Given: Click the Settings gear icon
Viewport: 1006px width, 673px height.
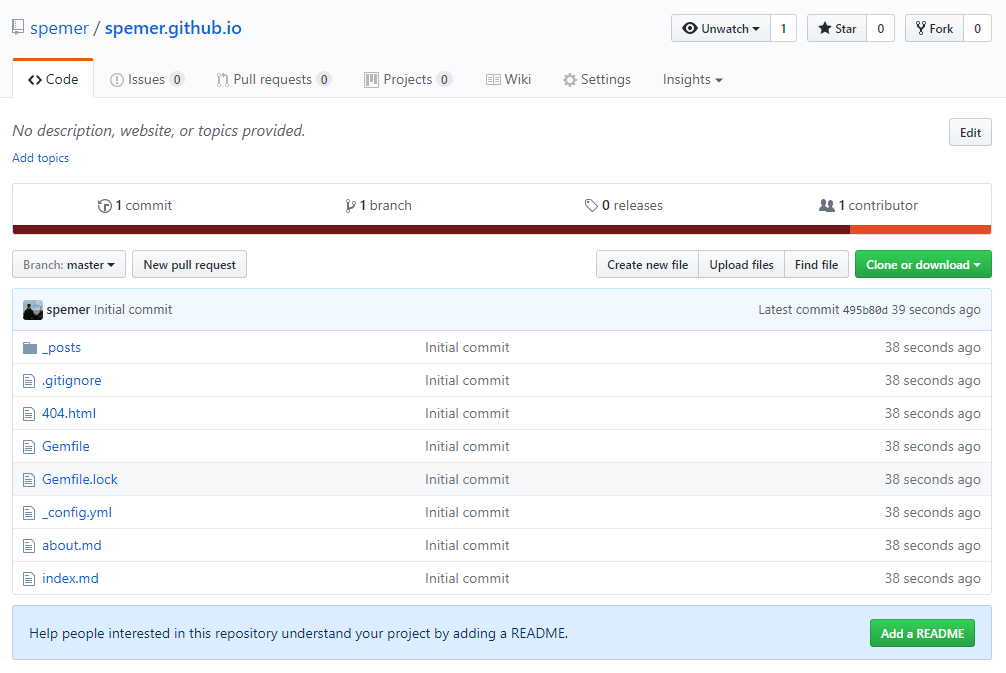Looking at the screenshot, I should (x=570, y=80).
